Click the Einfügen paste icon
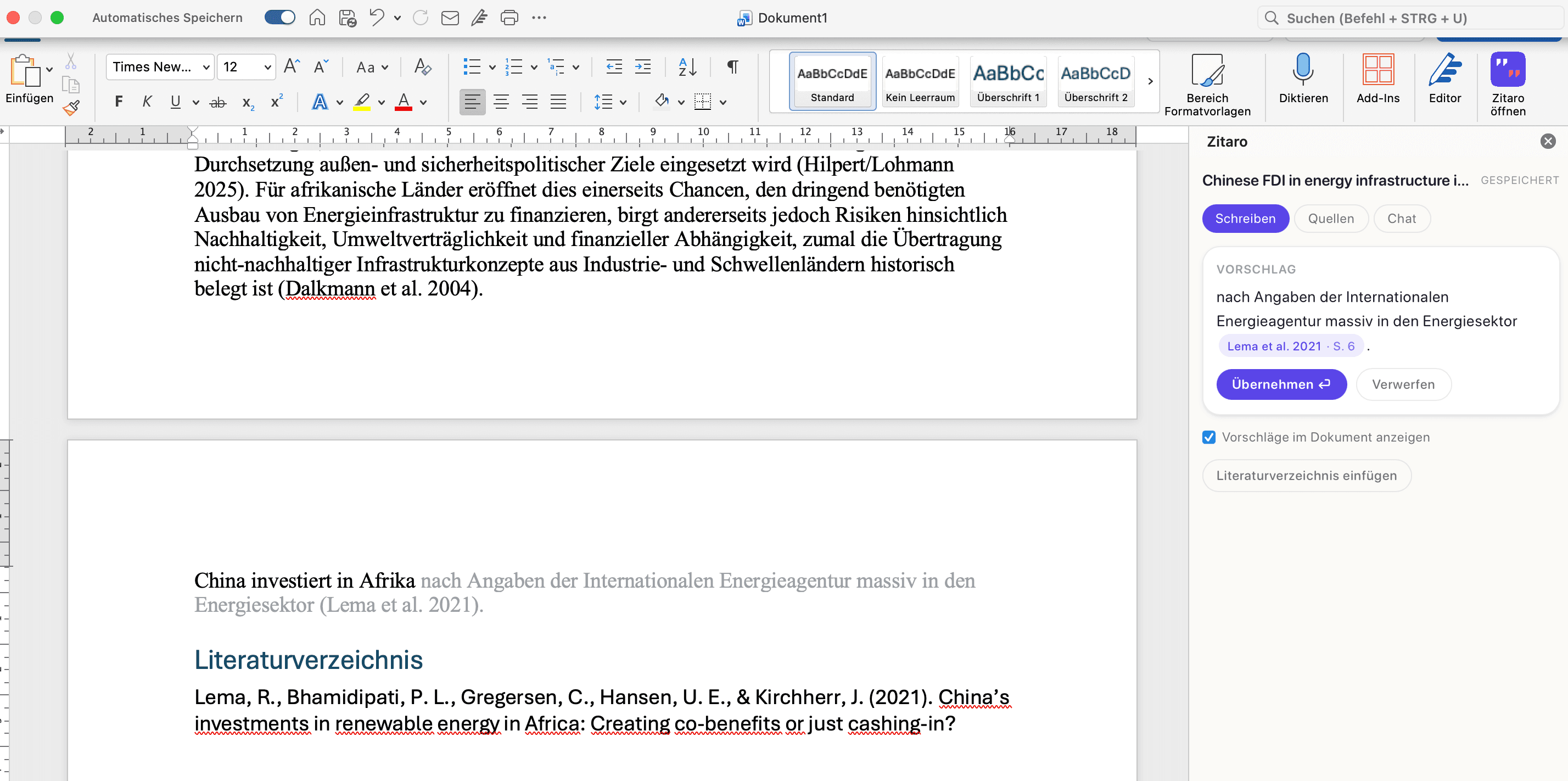Screen dimensions: 1568x781 point(25,71)
